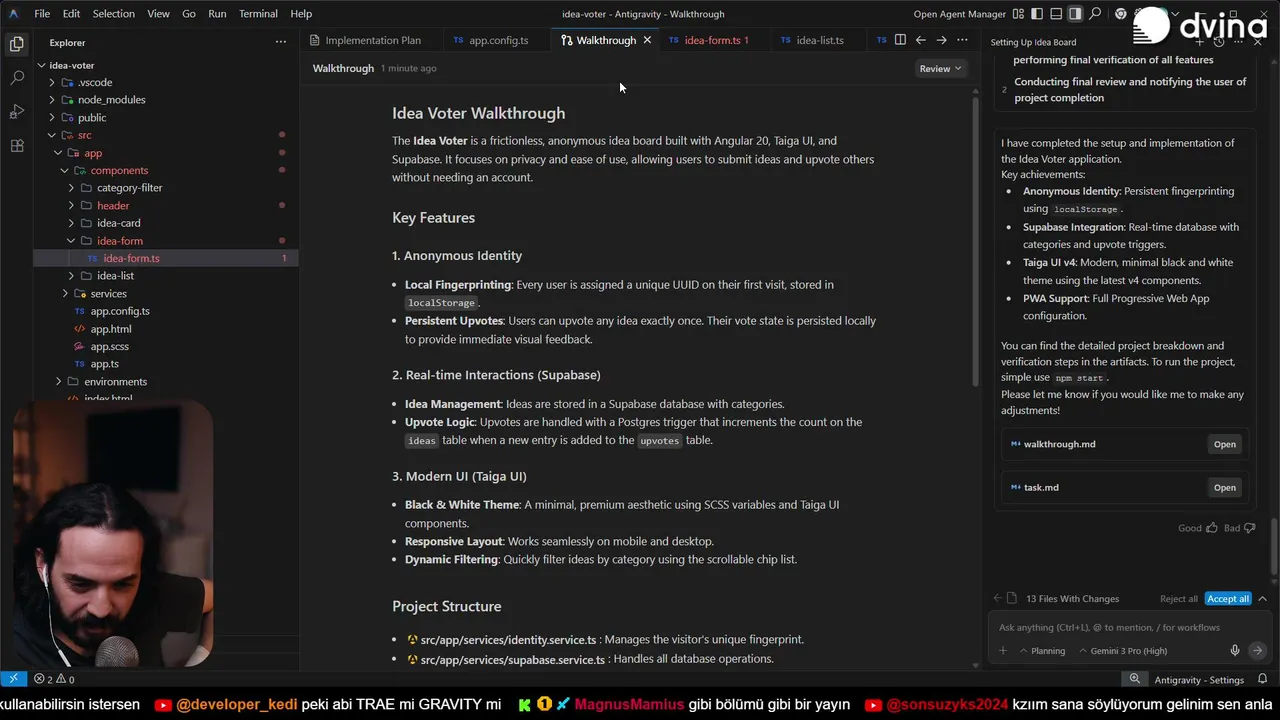Open the Chrome browser icon in title bar
The height and width of the screenshot is (720, 1280).
pos(1120,14)
